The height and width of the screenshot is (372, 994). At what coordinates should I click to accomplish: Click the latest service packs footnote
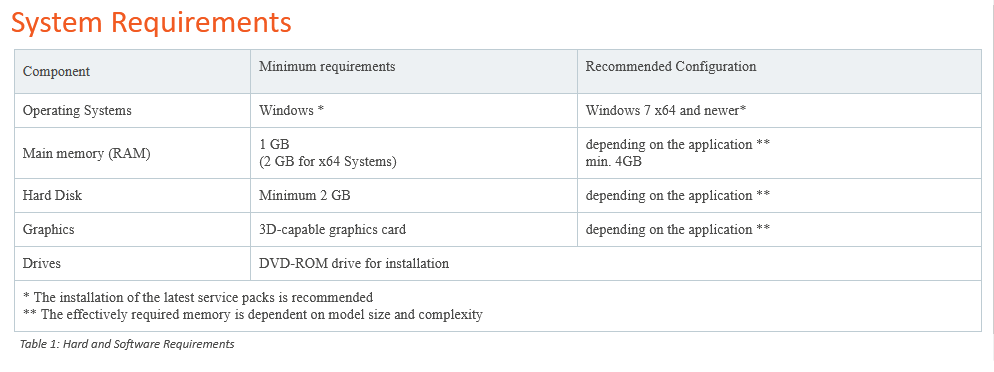point(198,297)
